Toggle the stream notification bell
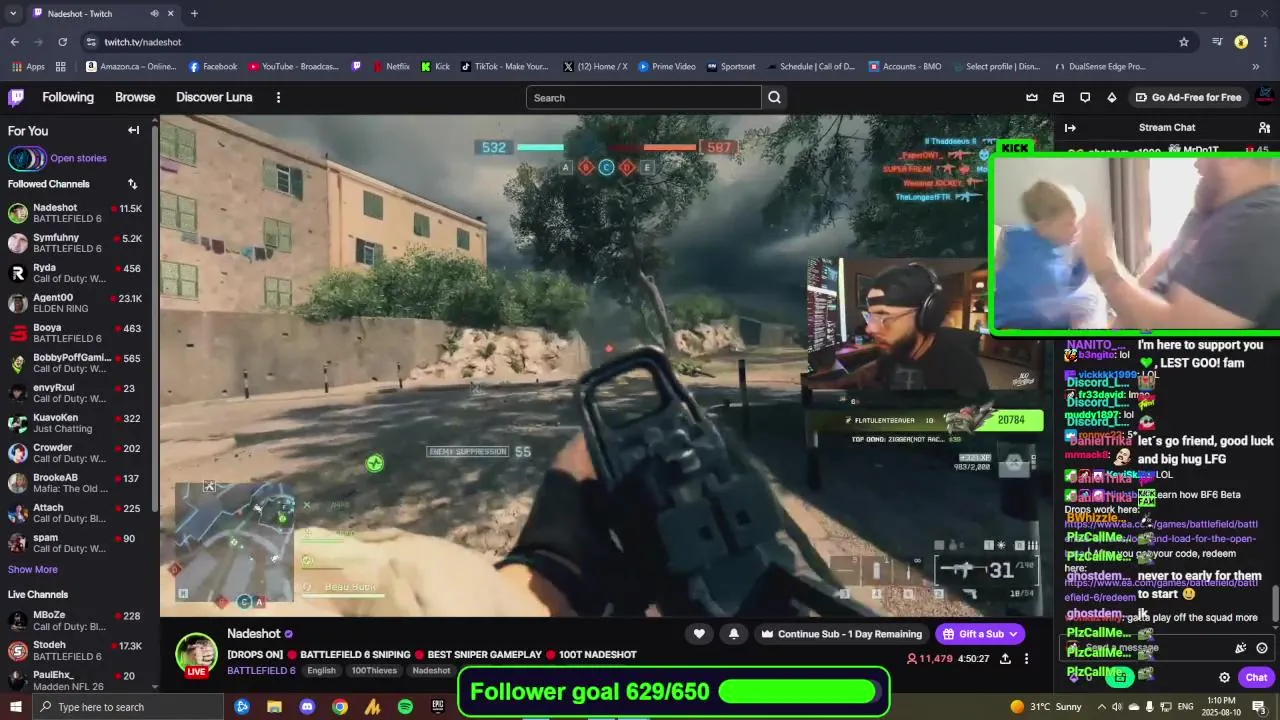 (734, 633)
